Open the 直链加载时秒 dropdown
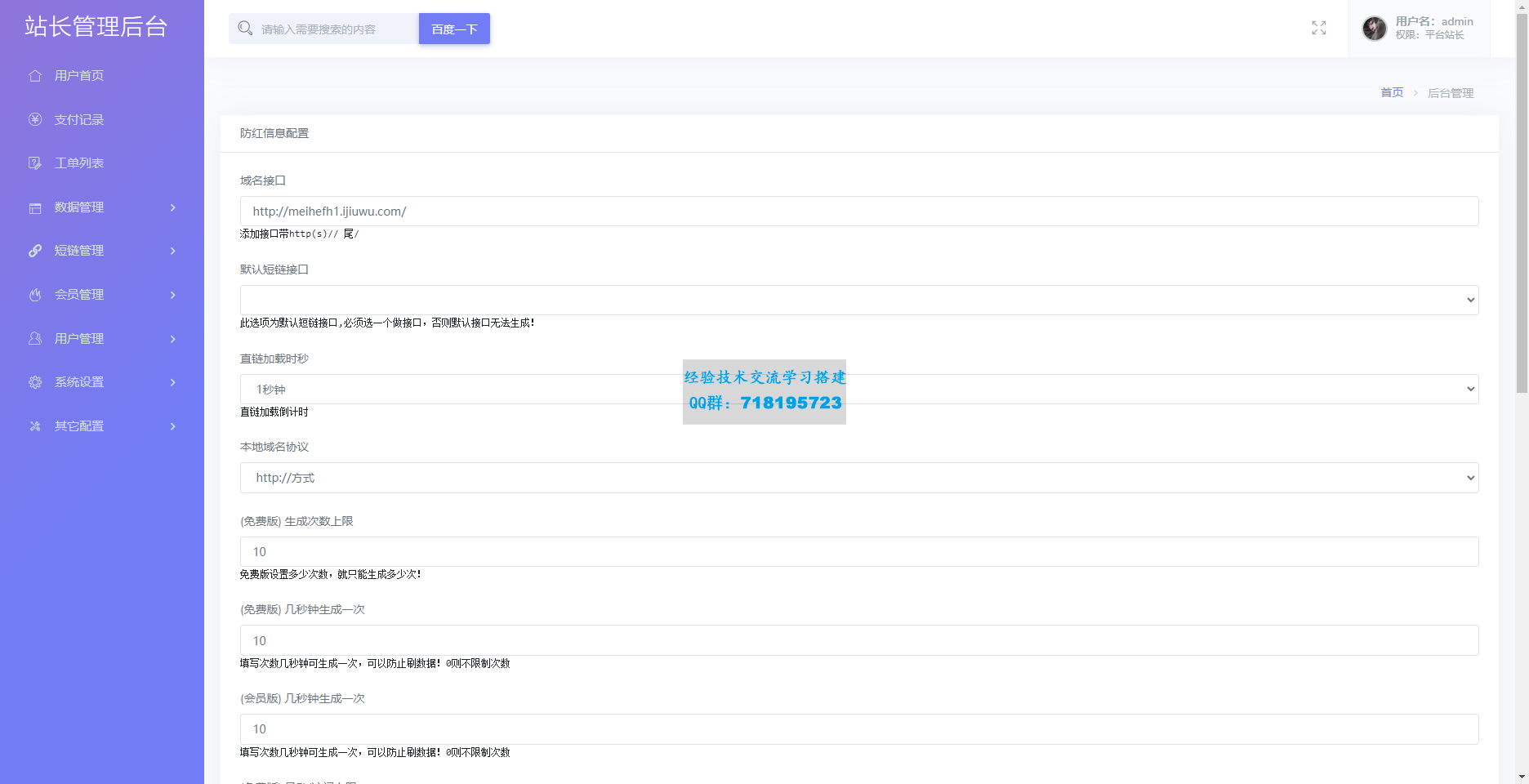This screenshot has height=784, width=1529. pyautogui.click(x=858, y=390)
